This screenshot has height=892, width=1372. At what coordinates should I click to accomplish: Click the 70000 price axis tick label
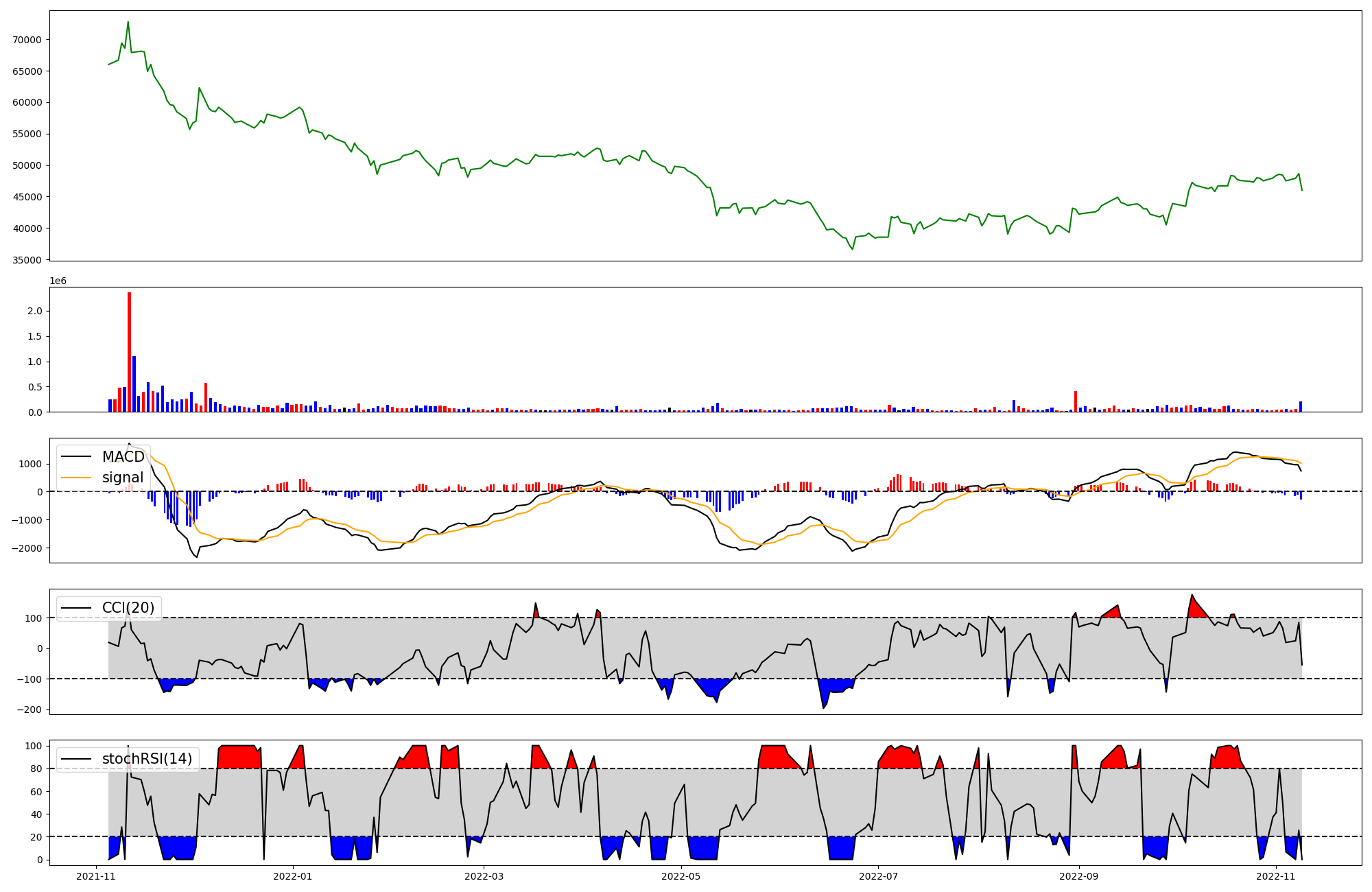click(27, 40)
